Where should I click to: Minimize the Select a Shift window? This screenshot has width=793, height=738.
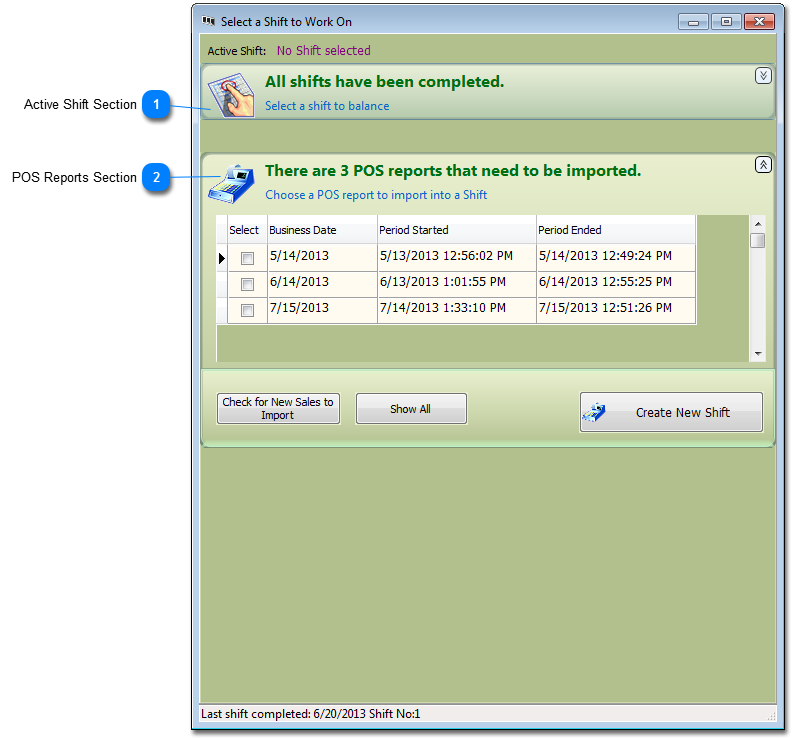pos(694,21)
